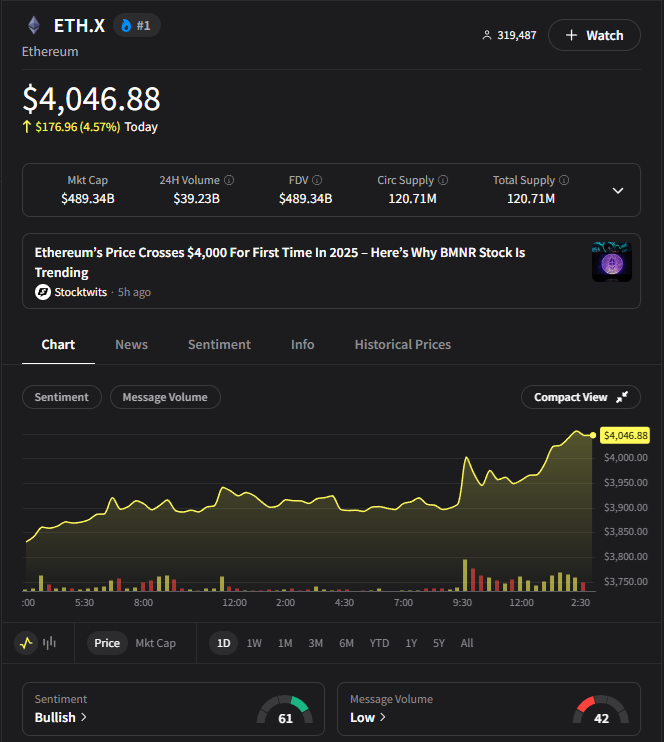Click the 24H Volume $39.23B value
The height and width of the screenshot is (742, 664).
(x=196, y=199)
